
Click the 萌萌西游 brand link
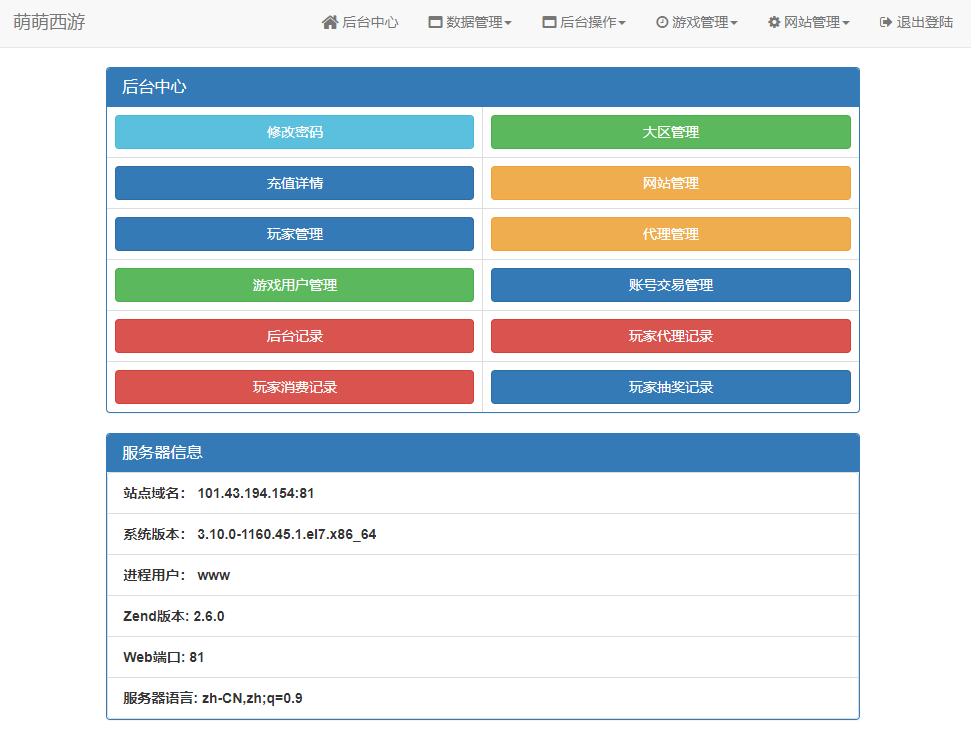(x=49, y=22)
